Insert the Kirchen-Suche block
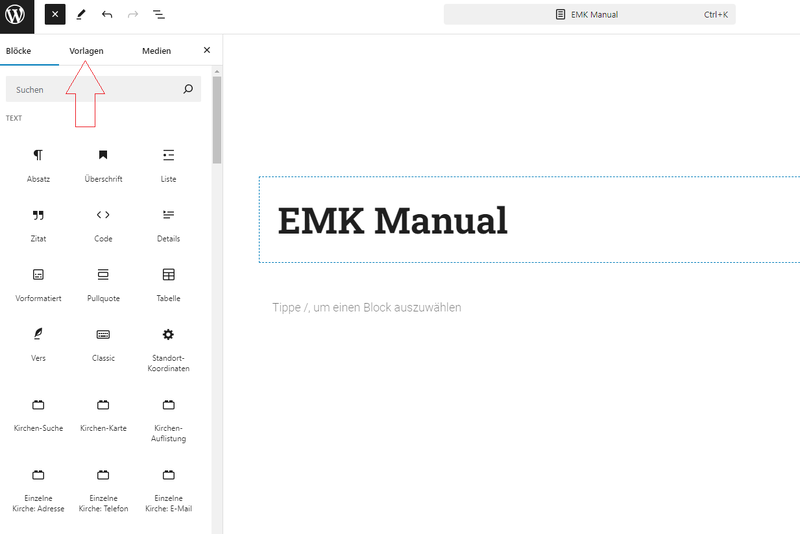Image resolution: width=800 pixels, height=534 pixels. (x=38, y=415)
